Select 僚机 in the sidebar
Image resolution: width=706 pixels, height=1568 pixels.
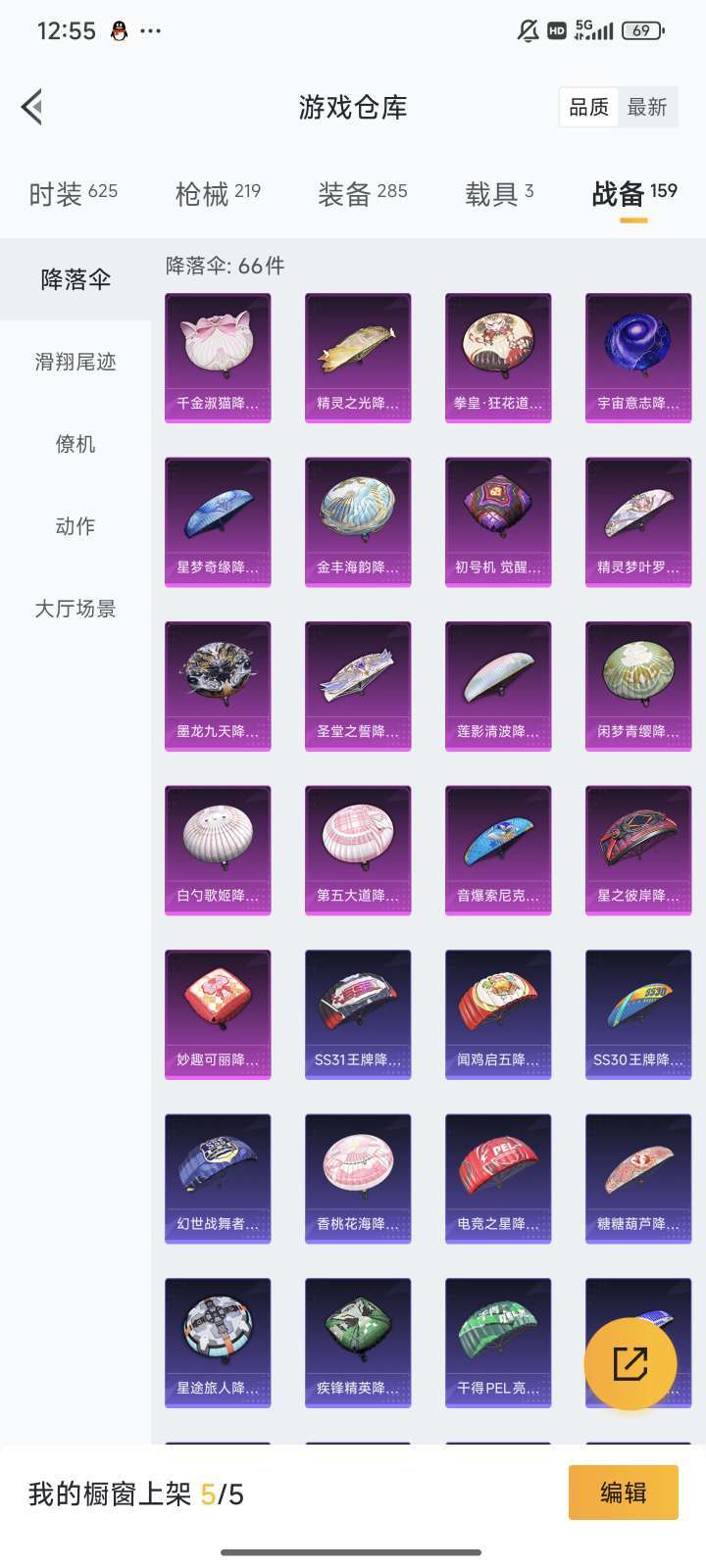[76, 444]
